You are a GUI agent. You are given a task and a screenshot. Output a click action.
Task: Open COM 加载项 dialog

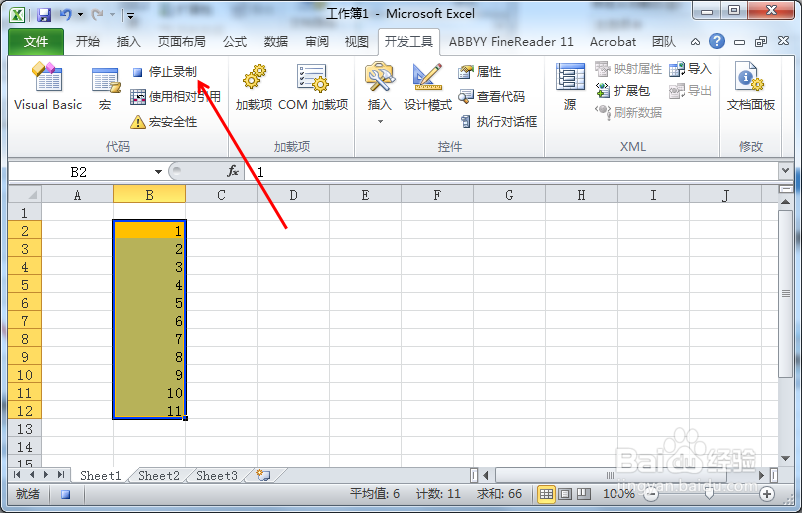(x=313, y=86)
